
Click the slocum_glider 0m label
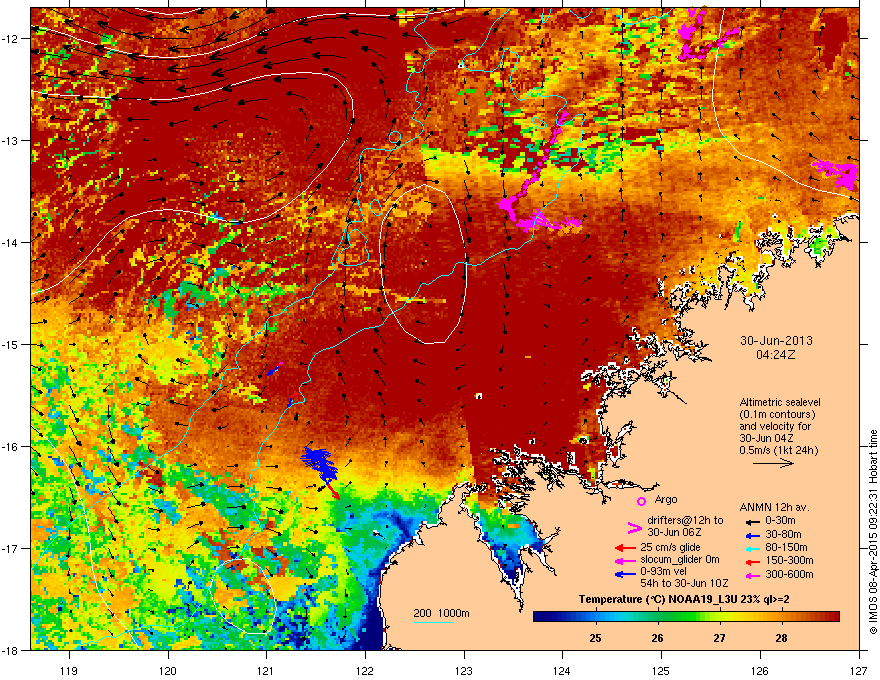[x=680, y=560]
